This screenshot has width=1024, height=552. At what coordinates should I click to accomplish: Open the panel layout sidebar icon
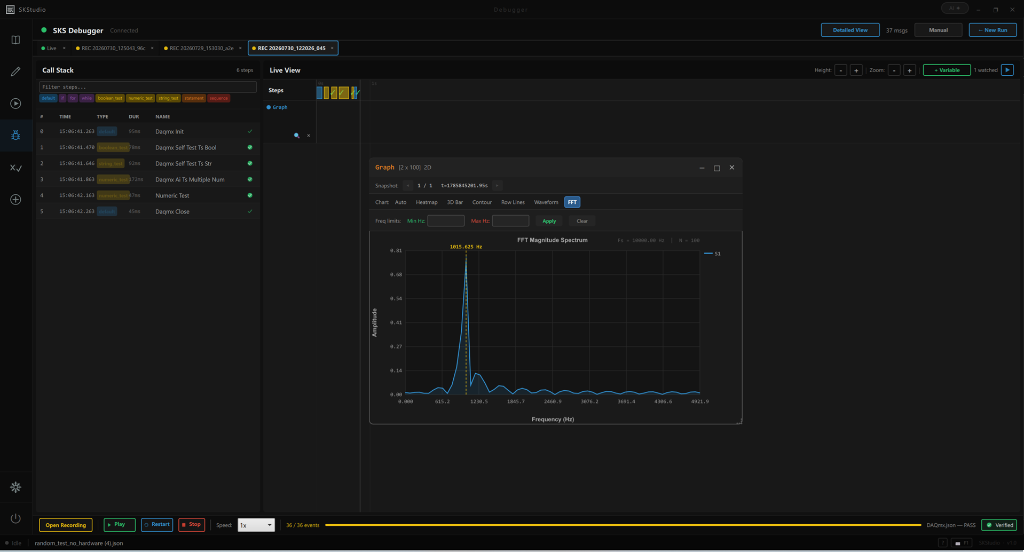16,40
